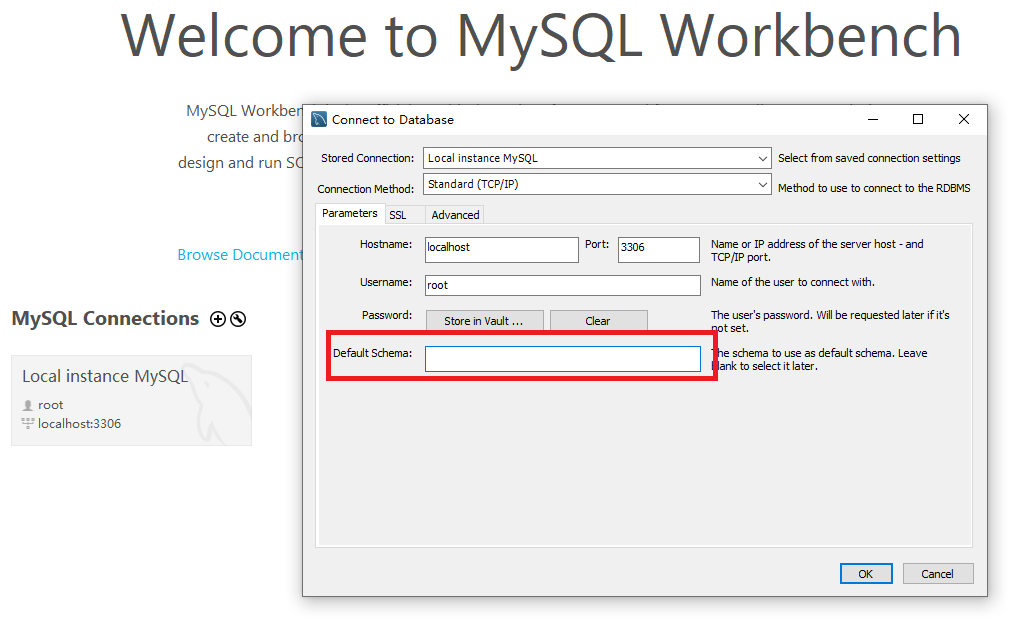Confirm the connection with OK

point(866,573)
